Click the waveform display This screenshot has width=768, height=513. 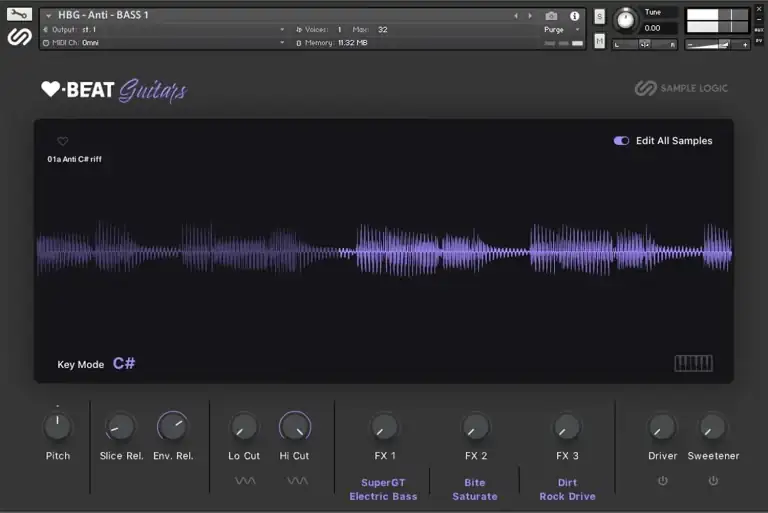pos(384,250)
